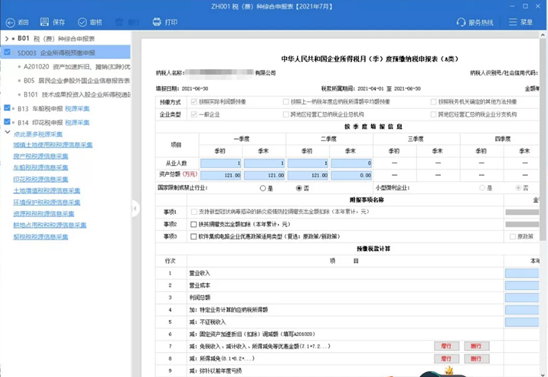Click the 打印 printer icon
The image size is (548, 377).
pos(157,22)
